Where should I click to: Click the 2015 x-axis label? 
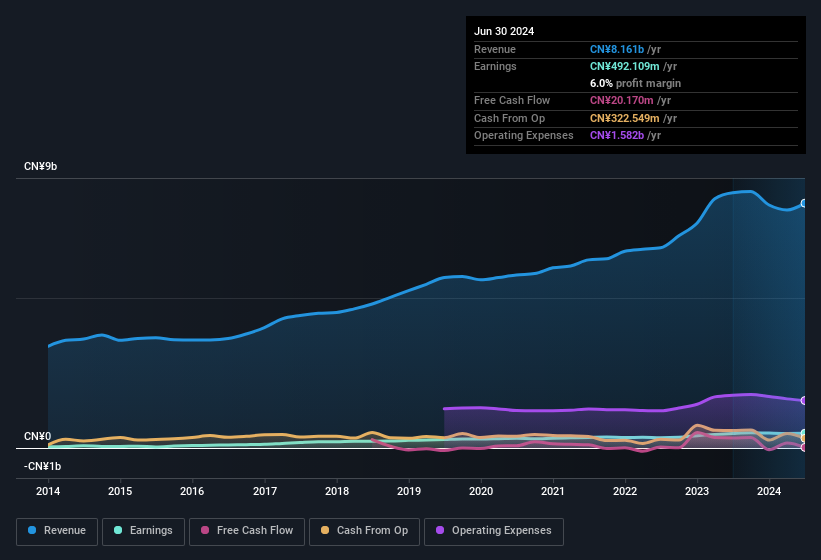tap(120, 491)
